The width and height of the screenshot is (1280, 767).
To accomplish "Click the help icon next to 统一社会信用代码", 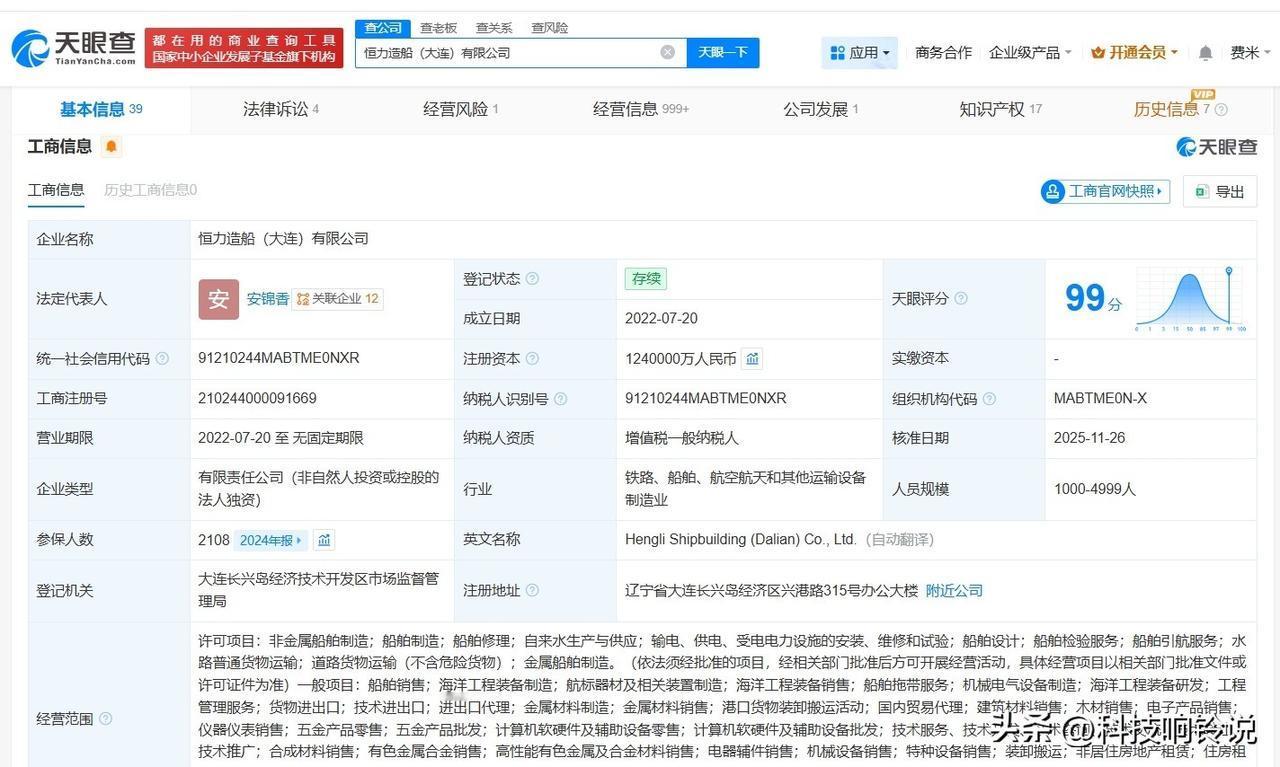I will click(x=162, y=358).
